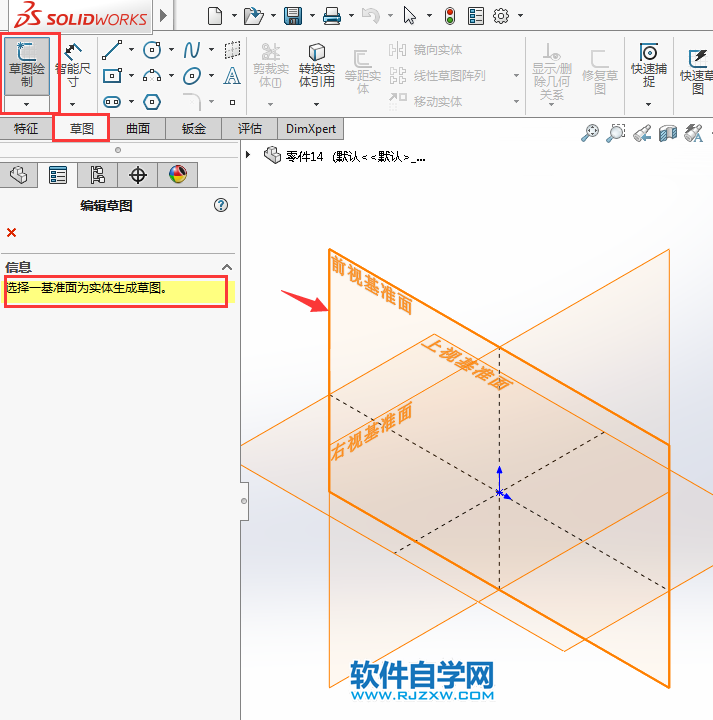
Task: Open the DimXpertManager tab
Action: pyautogui.click(x=138, y=175)
